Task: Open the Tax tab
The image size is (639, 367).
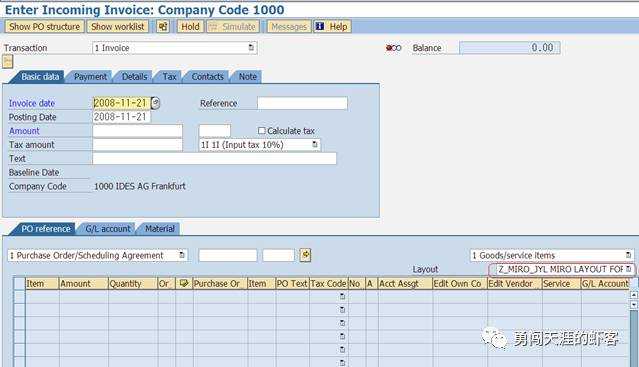Action: tap(170, 77)
